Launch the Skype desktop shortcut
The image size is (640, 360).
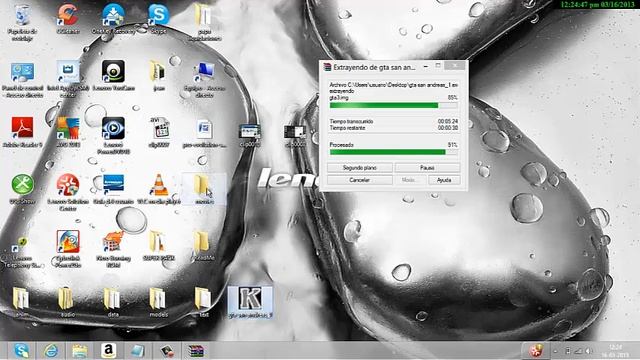(x=158, y=19)
